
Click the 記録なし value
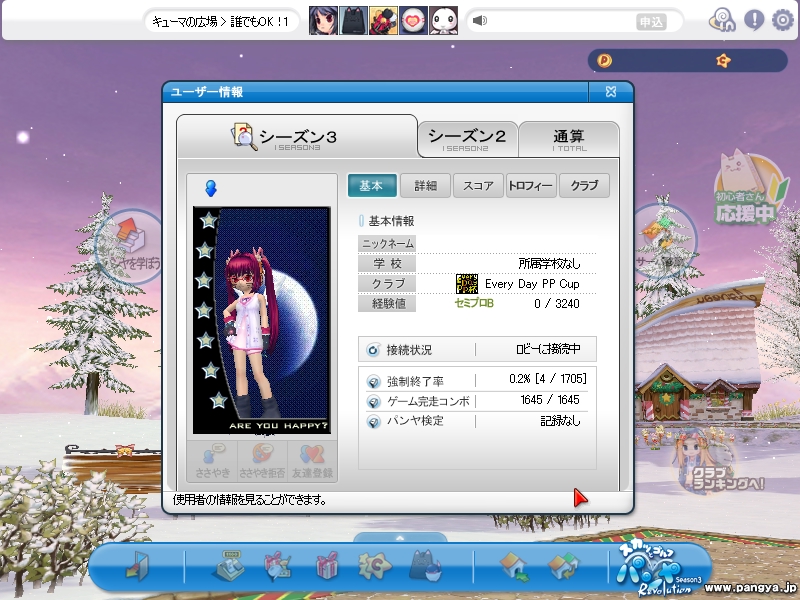pyautogui.click(x=560, y=421)
